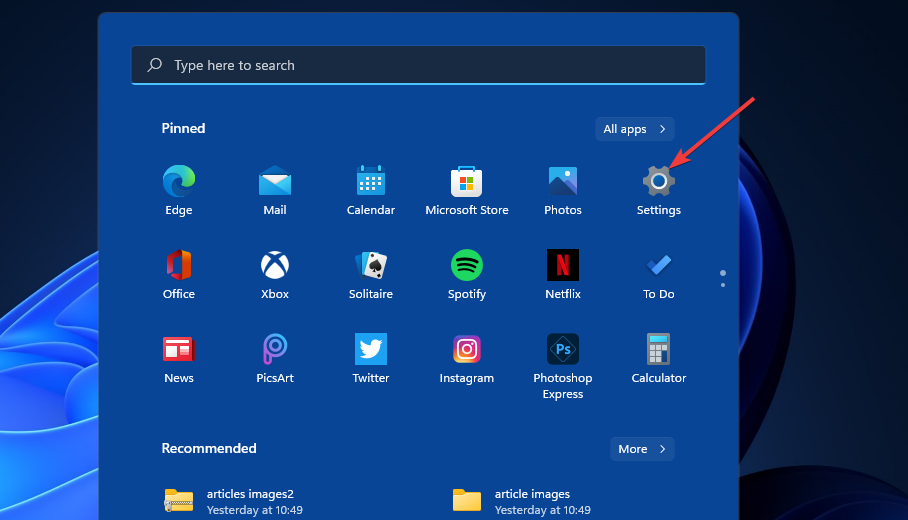
Task: Click in the 'Type here to search' field
Action: (419, 65)
